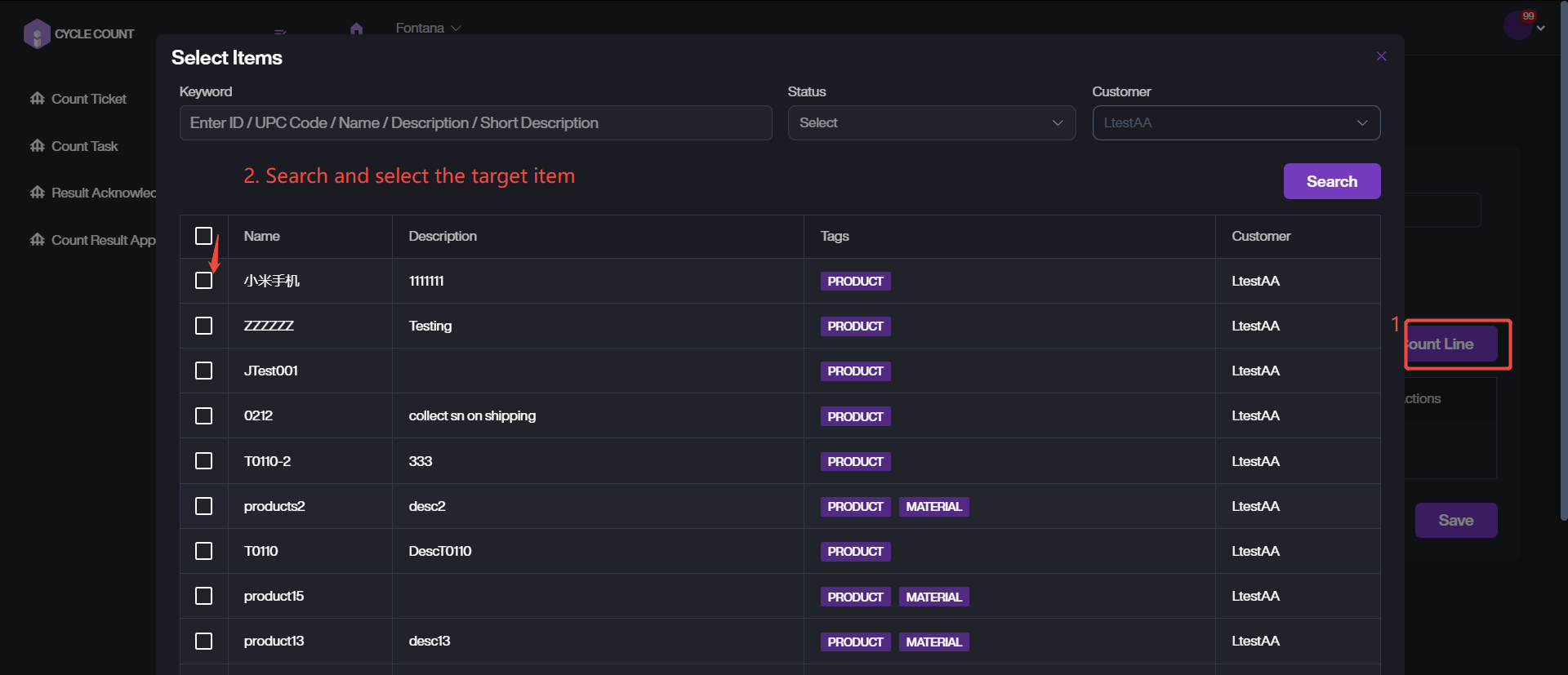Image resolution: width=1568 pixels, height=675 pixels.
Task: Click the Cycle Count logo icon
Action: click(37, 34)
